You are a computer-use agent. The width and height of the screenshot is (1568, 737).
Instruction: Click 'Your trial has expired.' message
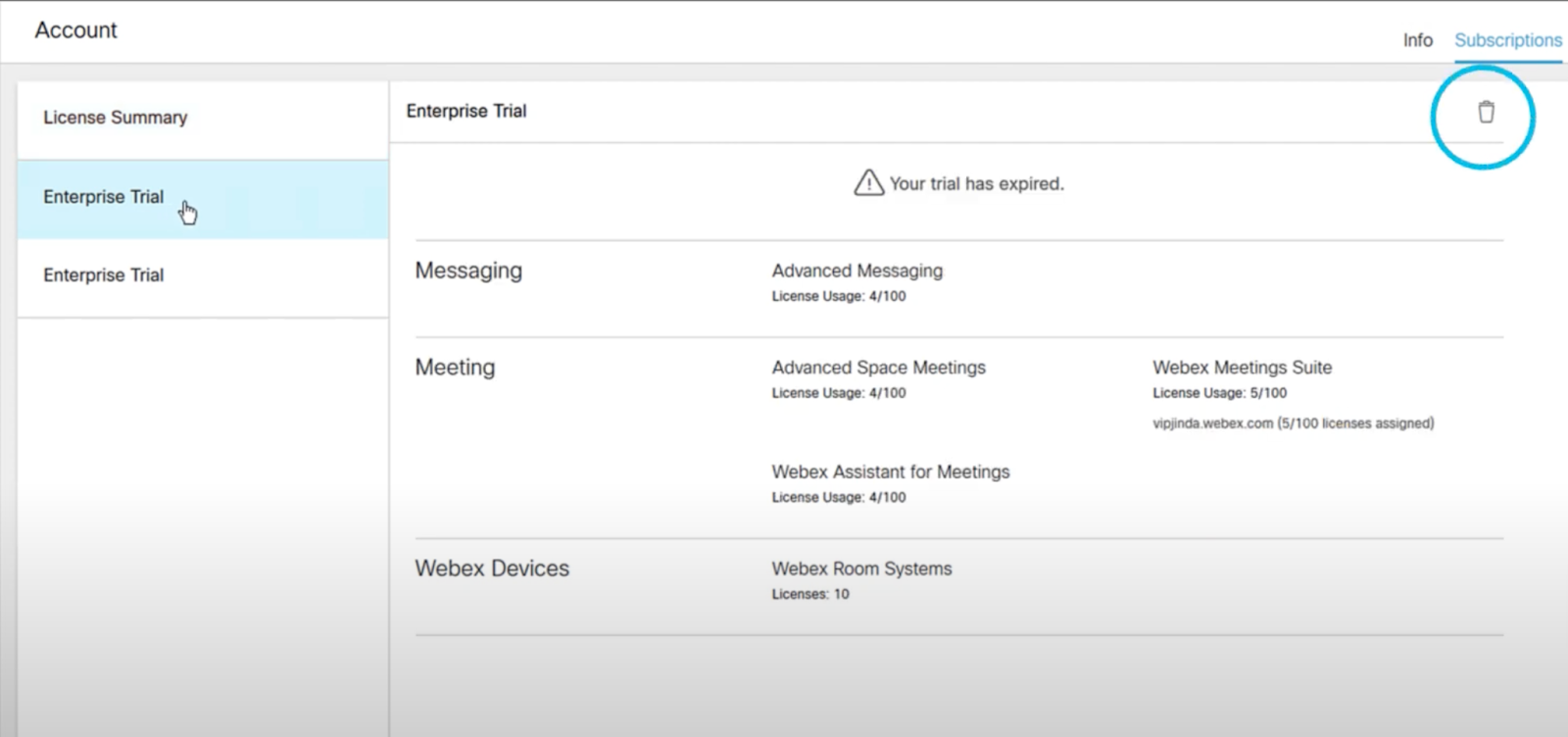point(976,183)
